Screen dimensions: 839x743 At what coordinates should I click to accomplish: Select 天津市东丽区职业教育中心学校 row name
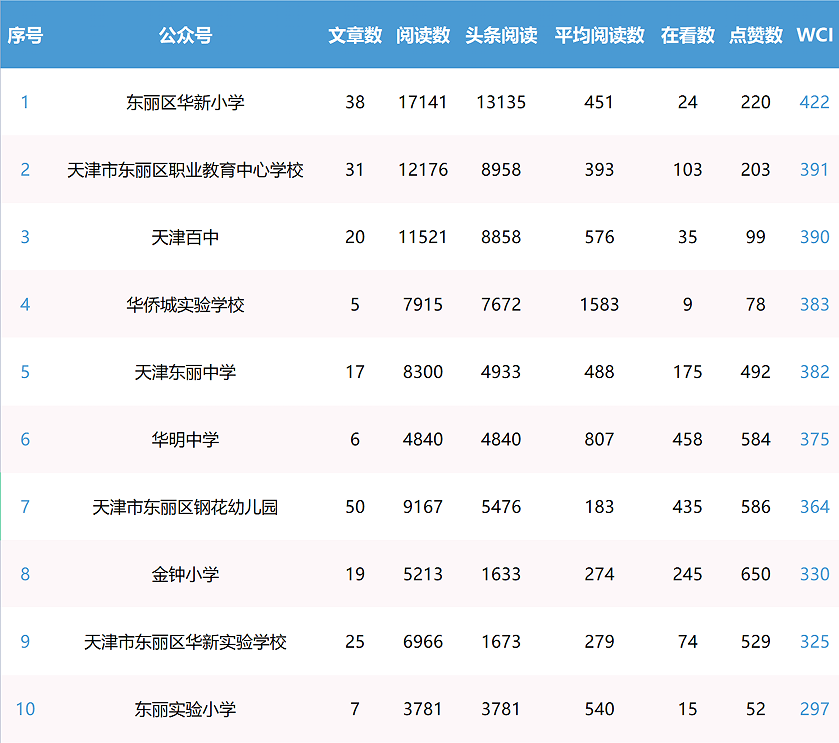(x=185, y=170)
